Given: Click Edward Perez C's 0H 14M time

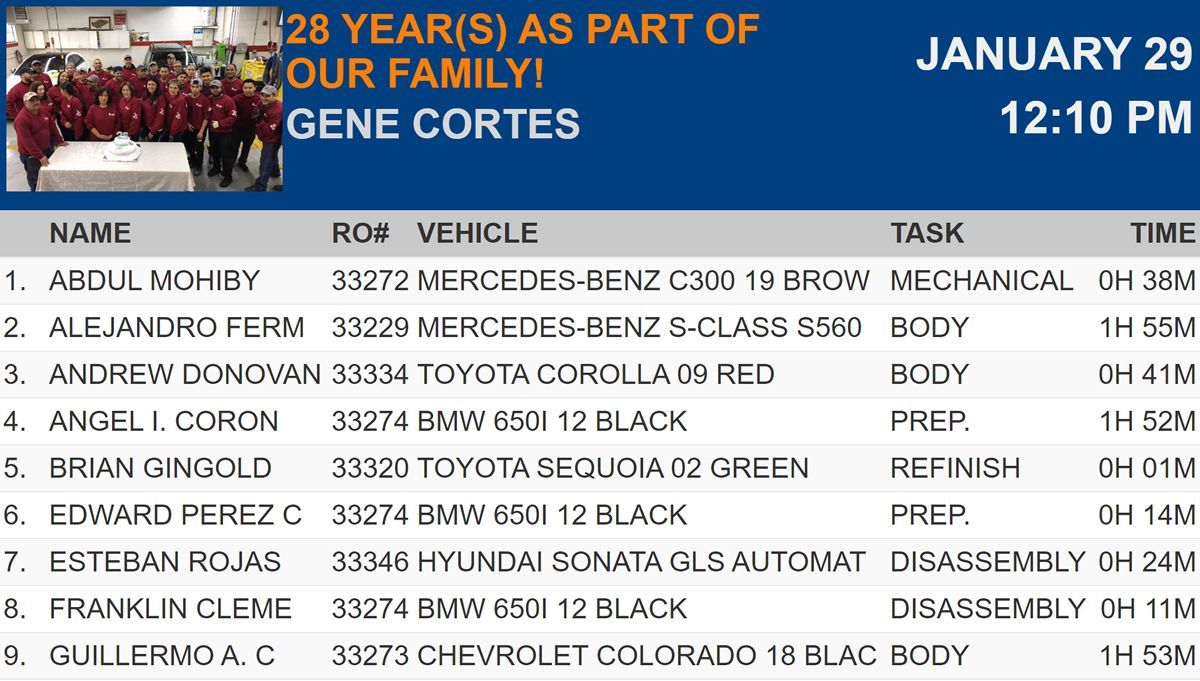Looking at the screenshot, I should tap(1147, 516).
